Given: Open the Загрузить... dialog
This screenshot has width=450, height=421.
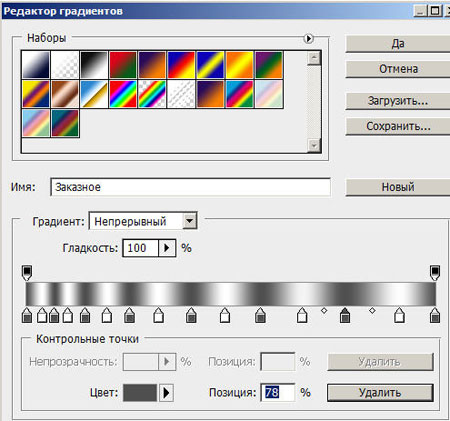Looking at the screenshot, I should [398, 101].
